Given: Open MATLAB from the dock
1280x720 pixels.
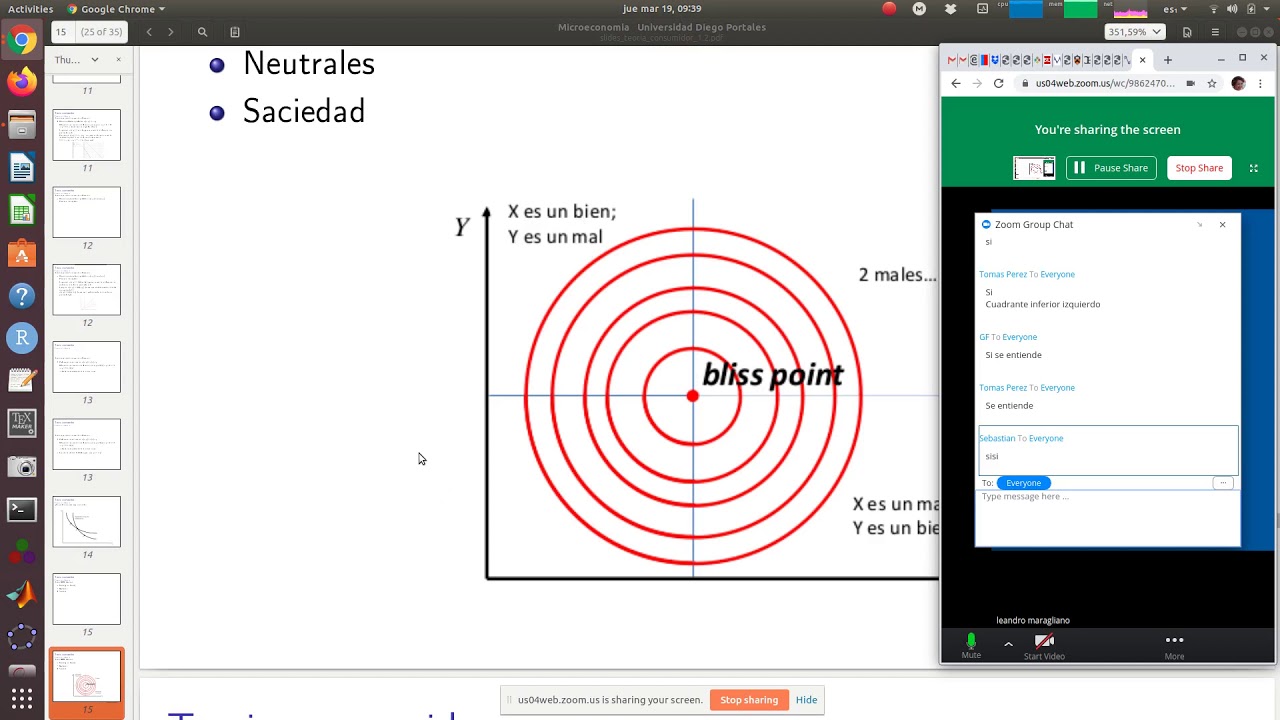Looking at the screenshot, I should coord(22,594).
